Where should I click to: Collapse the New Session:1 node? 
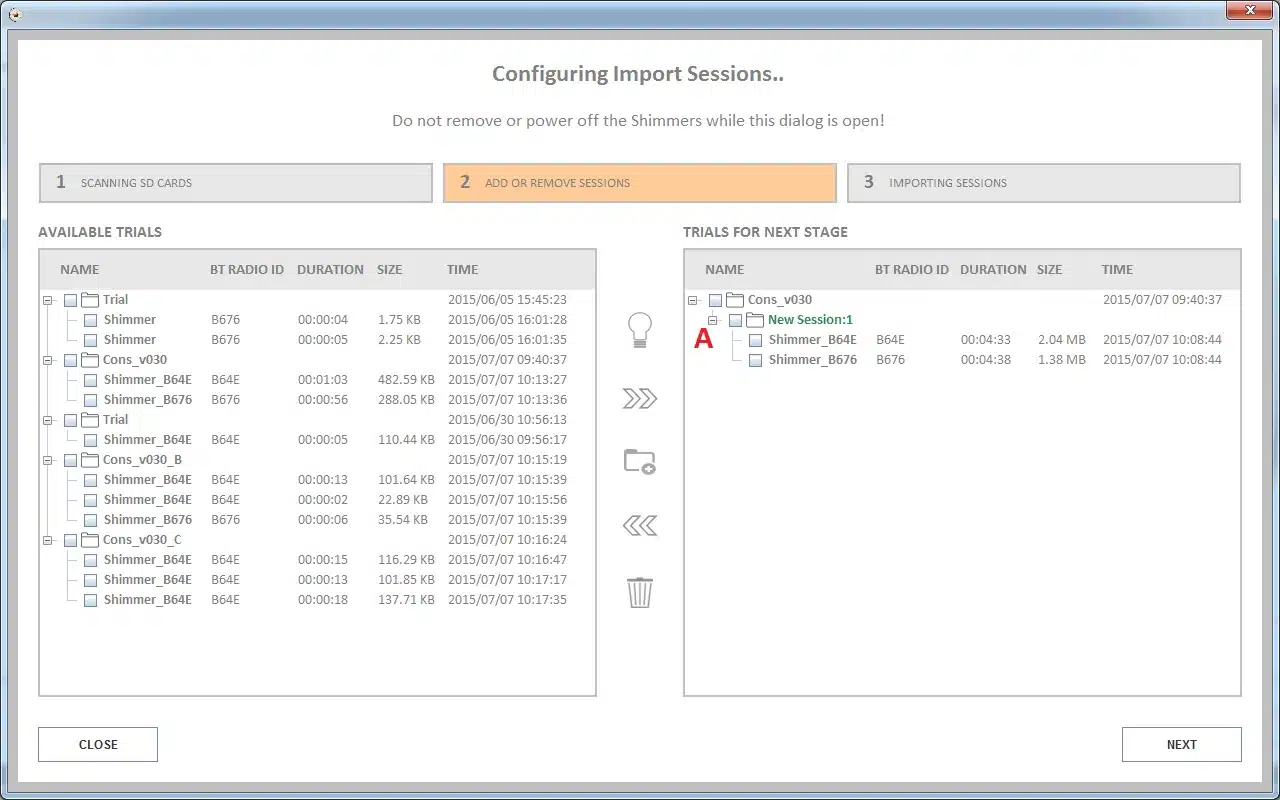pos(713,320)
